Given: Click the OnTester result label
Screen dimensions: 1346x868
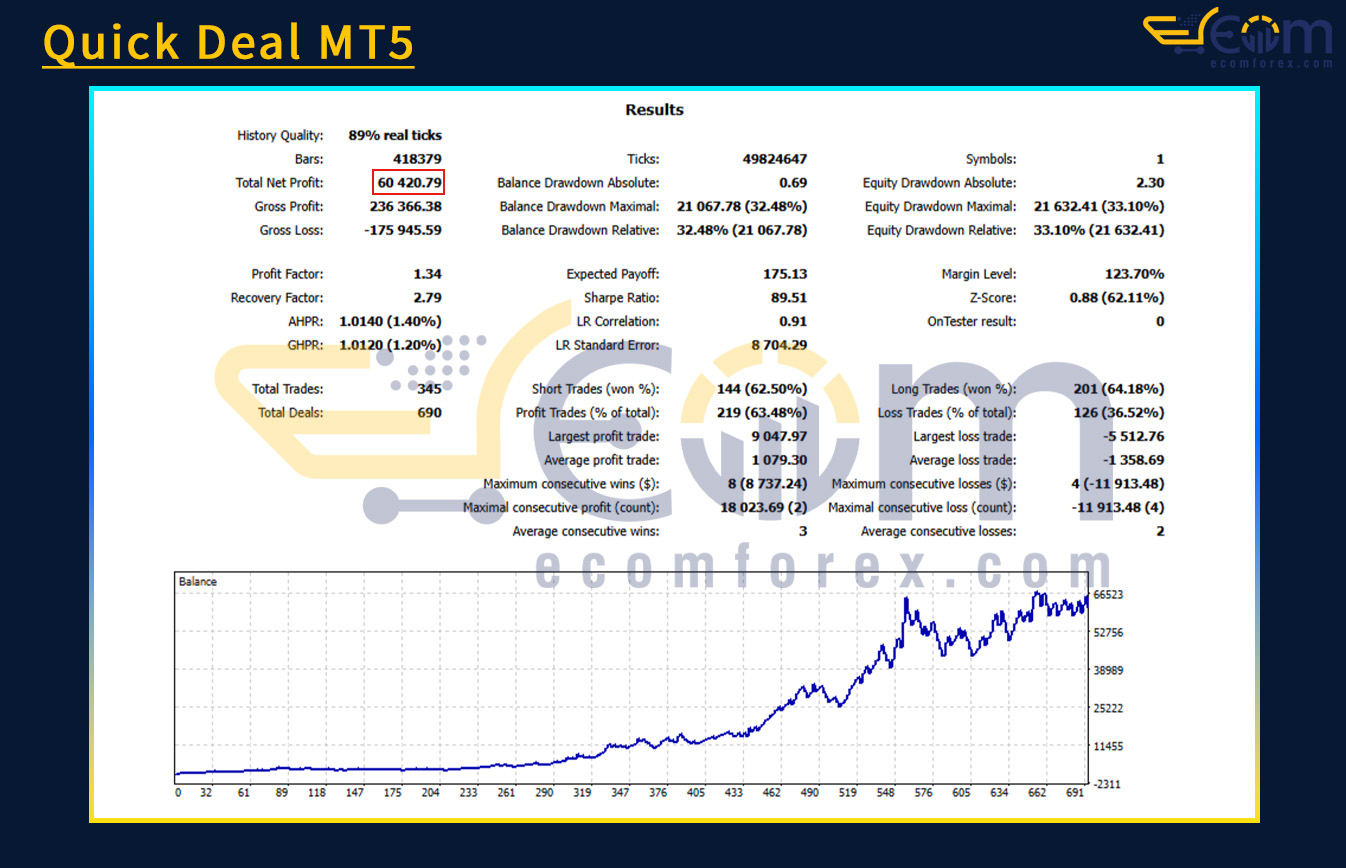Looking at the screenshot, I should coord(972,322).
